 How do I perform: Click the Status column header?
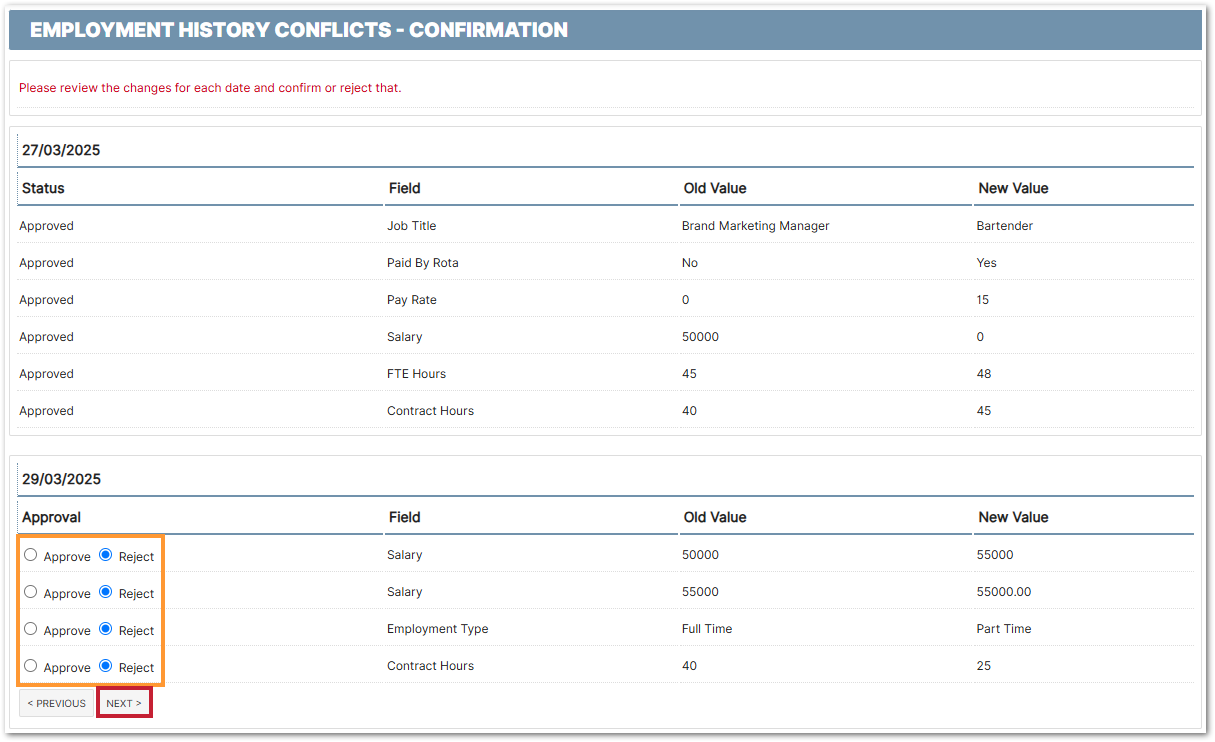tap(43, 188)
